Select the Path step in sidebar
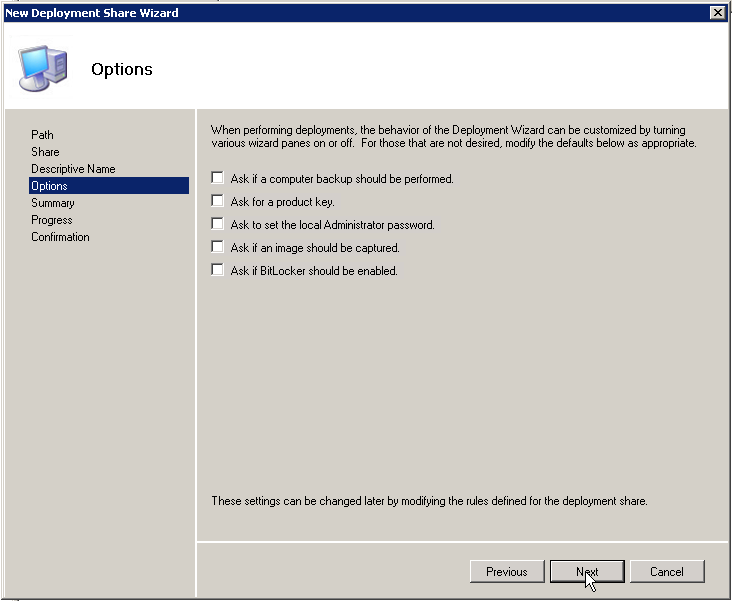The height and width of the screenshot is (601, 732). click(x=43, y=135)
